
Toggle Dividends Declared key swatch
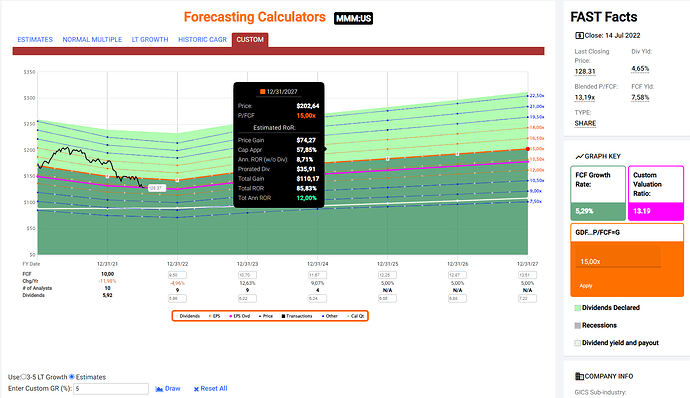coord(578,308)
